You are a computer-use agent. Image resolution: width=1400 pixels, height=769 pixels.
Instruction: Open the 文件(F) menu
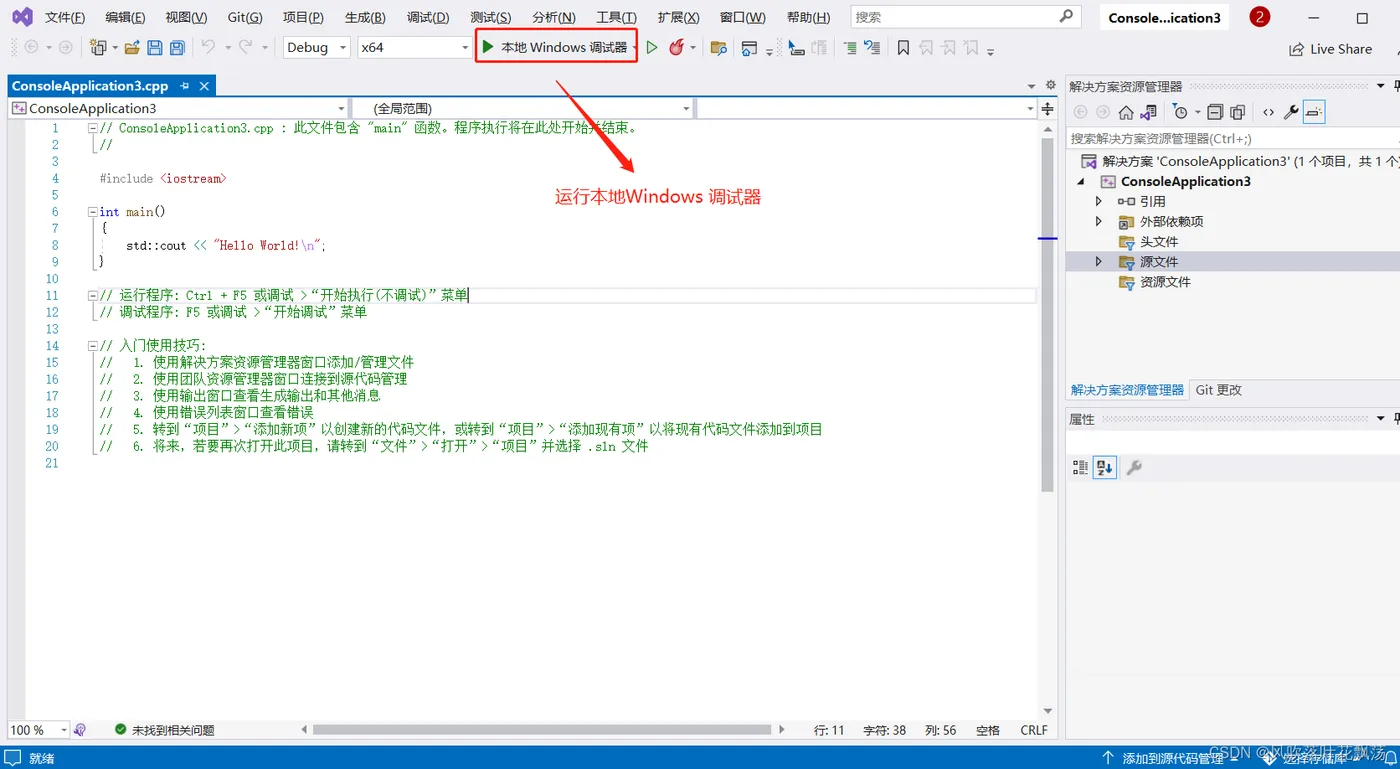click(65, 17)
